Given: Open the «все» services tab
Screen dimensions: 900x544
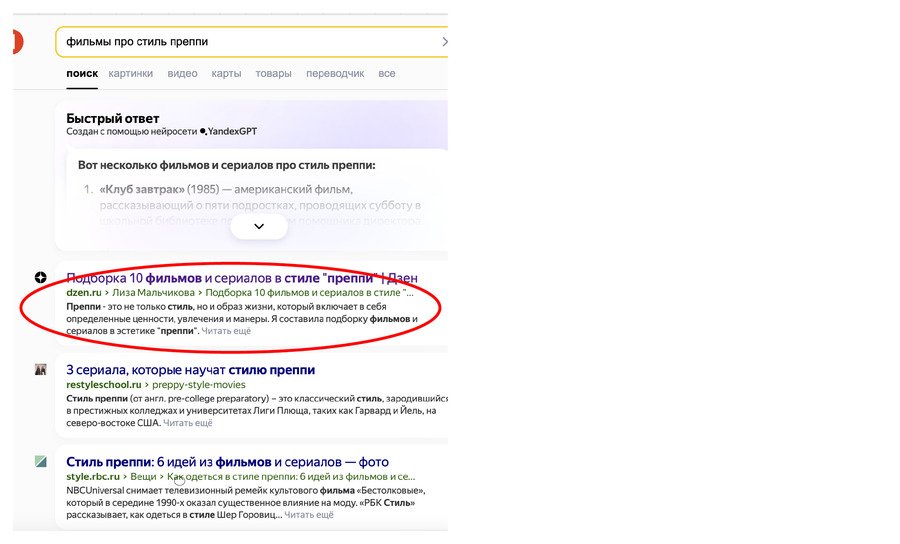Looking at the screenshot, I should [387, 73].
